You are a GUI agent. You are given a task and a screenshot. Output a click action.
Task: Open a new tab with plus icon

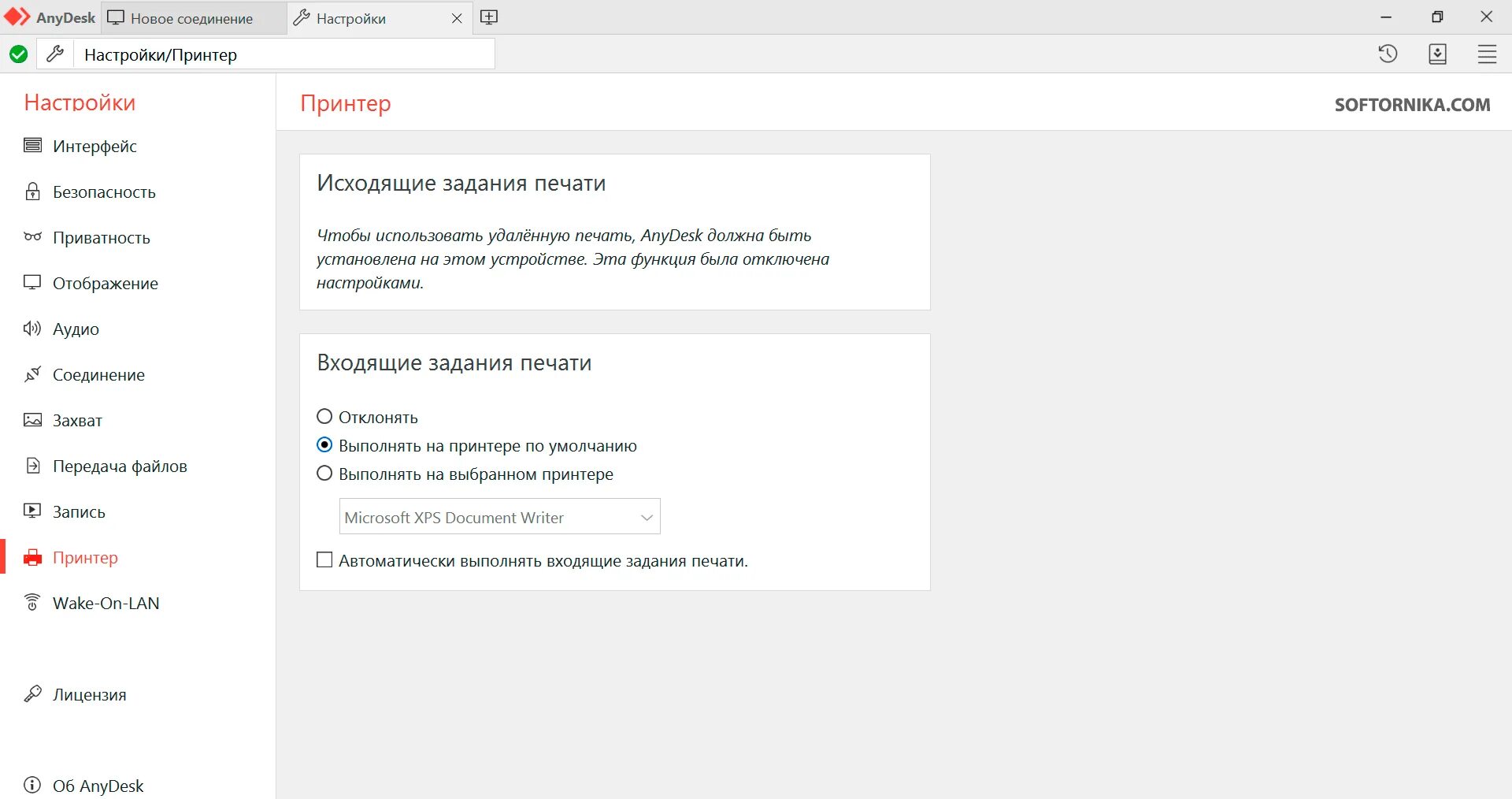[x=489, y=17]
